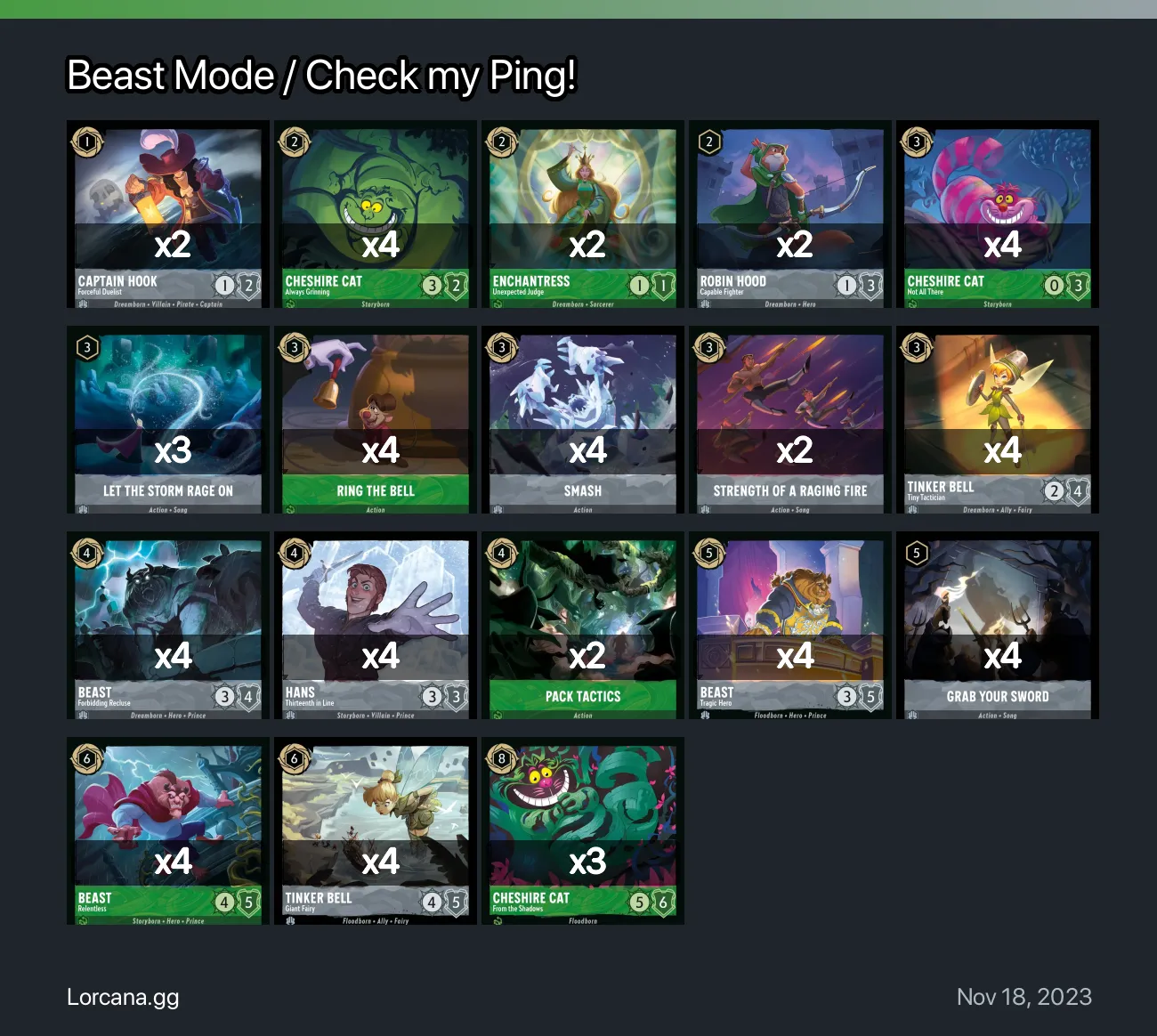Open the Tinker Bell Tiny Tactician card
This screenshot has height=1036, width=1157.
(998, 420)
